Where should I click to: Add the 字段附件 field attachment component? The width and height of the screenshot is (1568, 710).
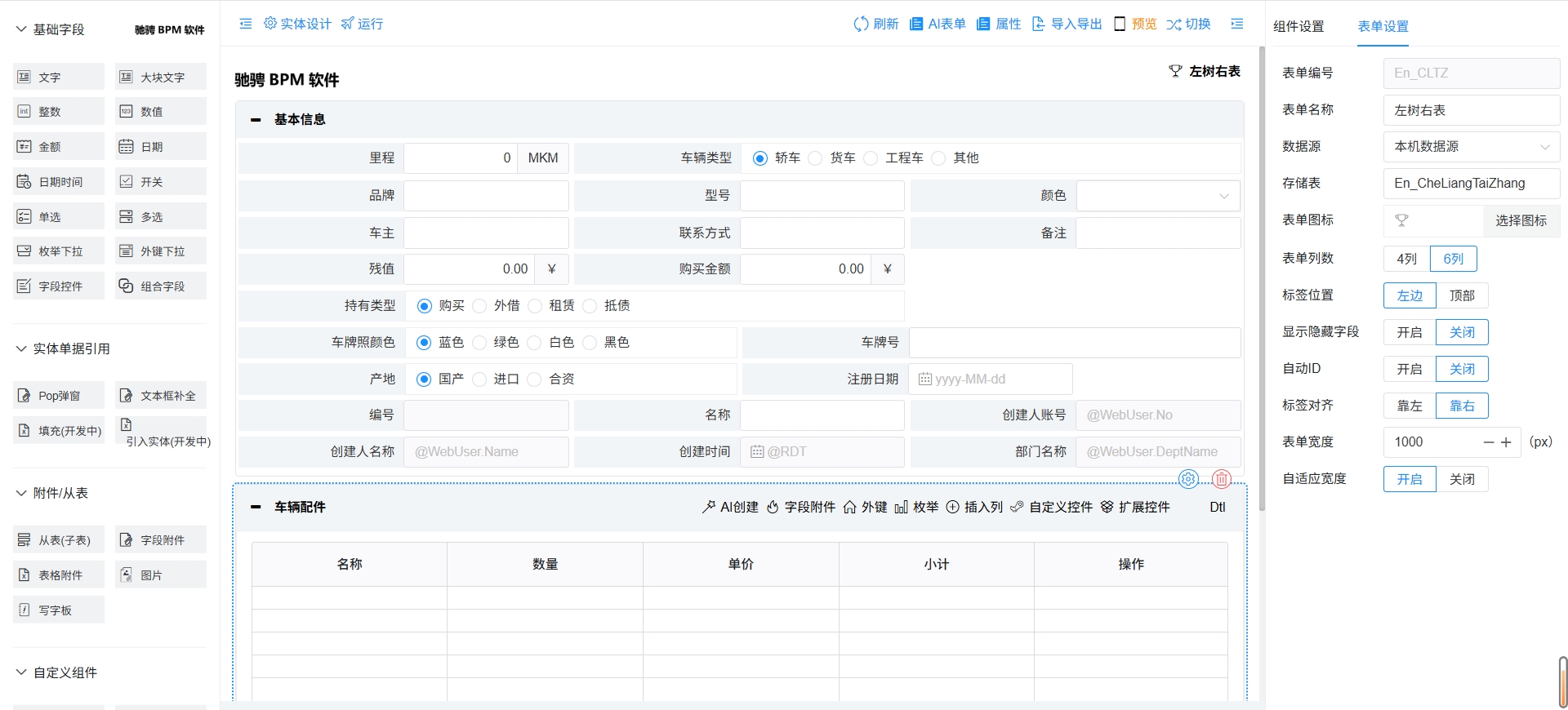pos(161,539)
